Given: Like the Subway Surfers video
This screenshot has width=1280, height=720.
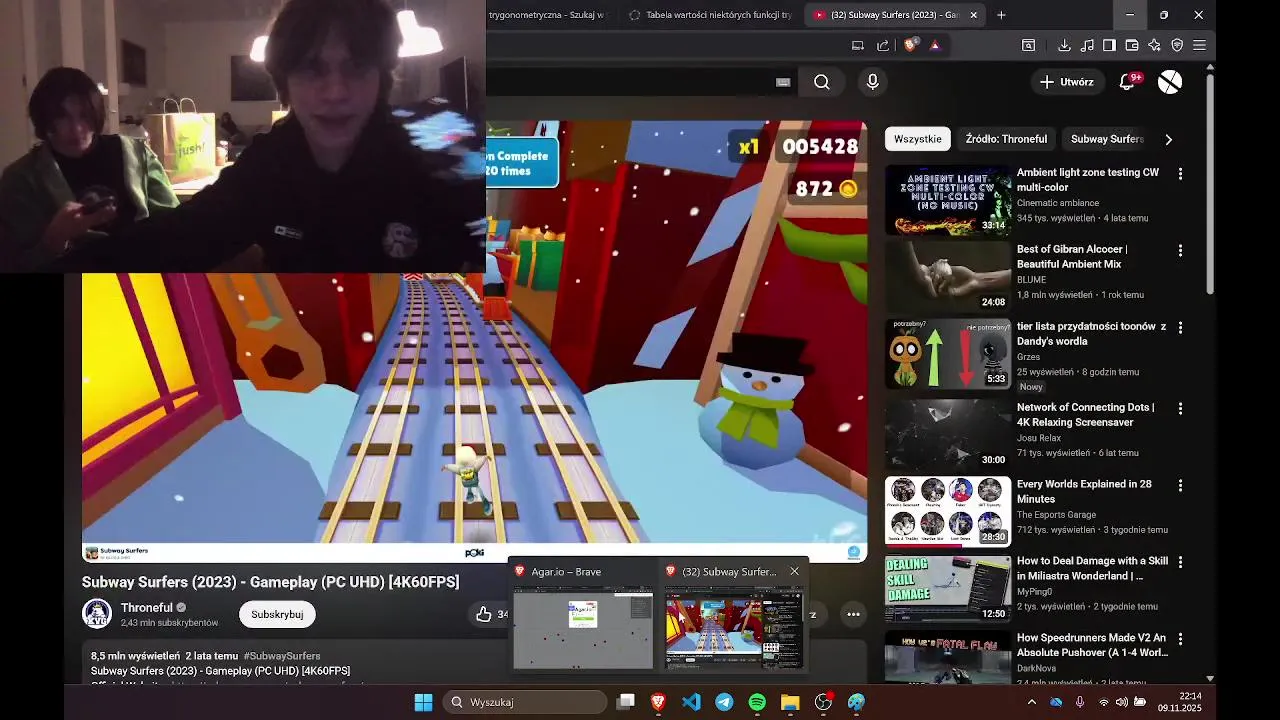Looking at the screenshot, I should 484,614.
